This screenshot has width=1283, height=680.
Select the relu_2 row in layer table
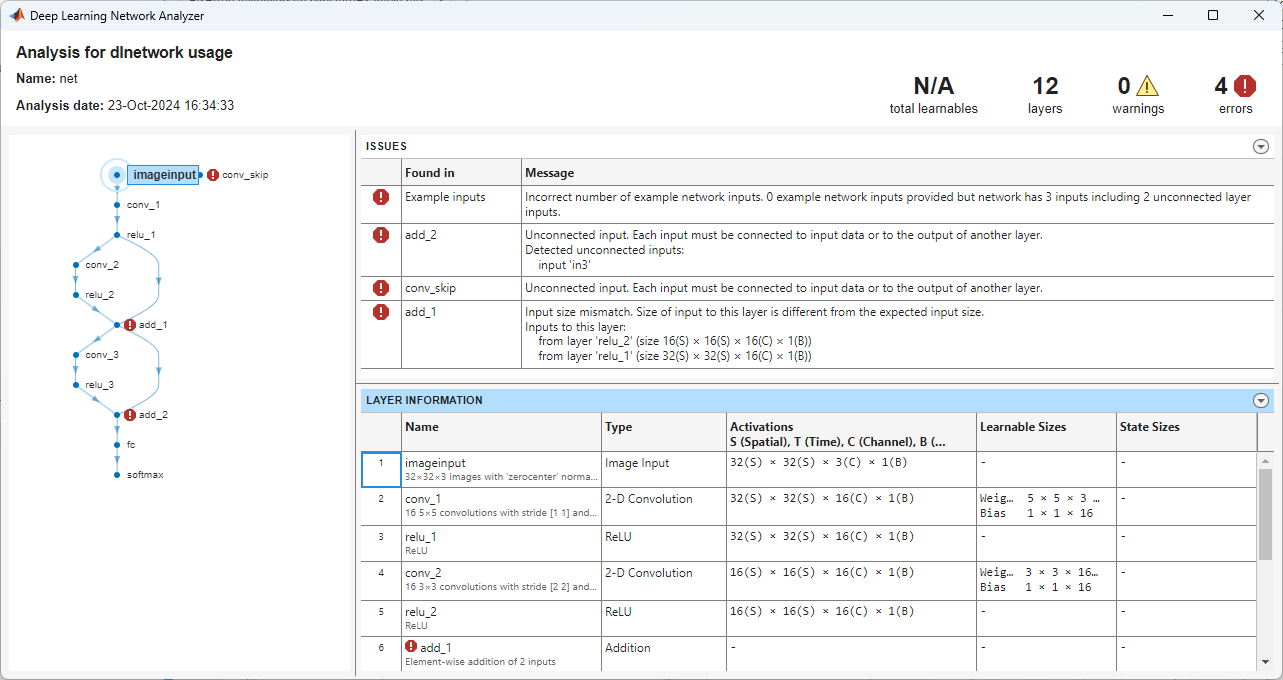point(500,618)
